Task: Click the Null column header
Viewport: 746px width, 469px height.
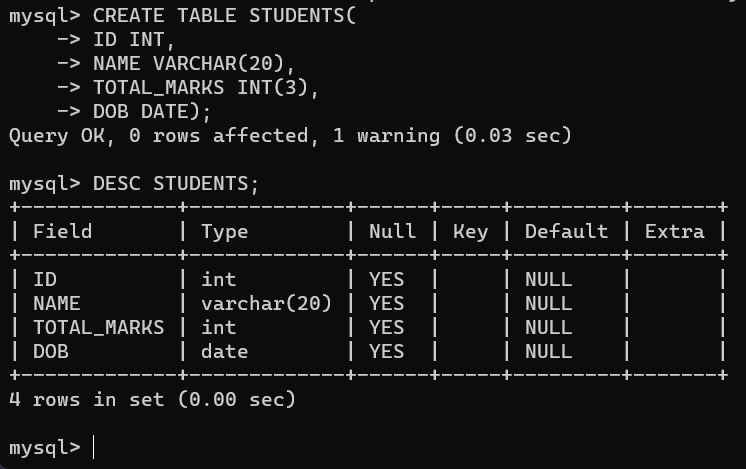Action: tap(392, 232)
